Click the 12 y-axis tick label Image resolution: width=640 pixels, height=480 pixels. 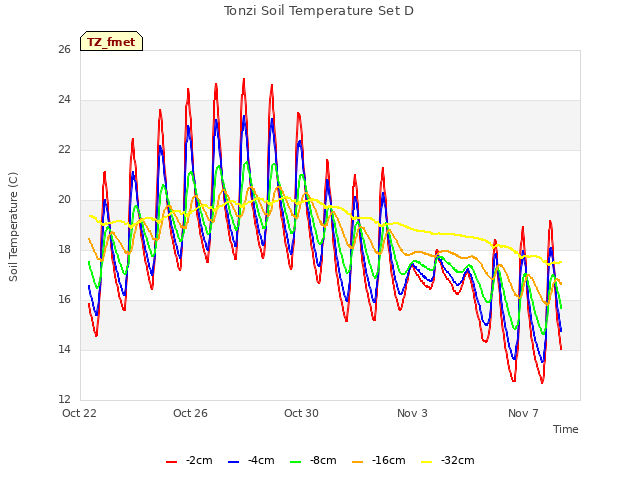(64, 399)
